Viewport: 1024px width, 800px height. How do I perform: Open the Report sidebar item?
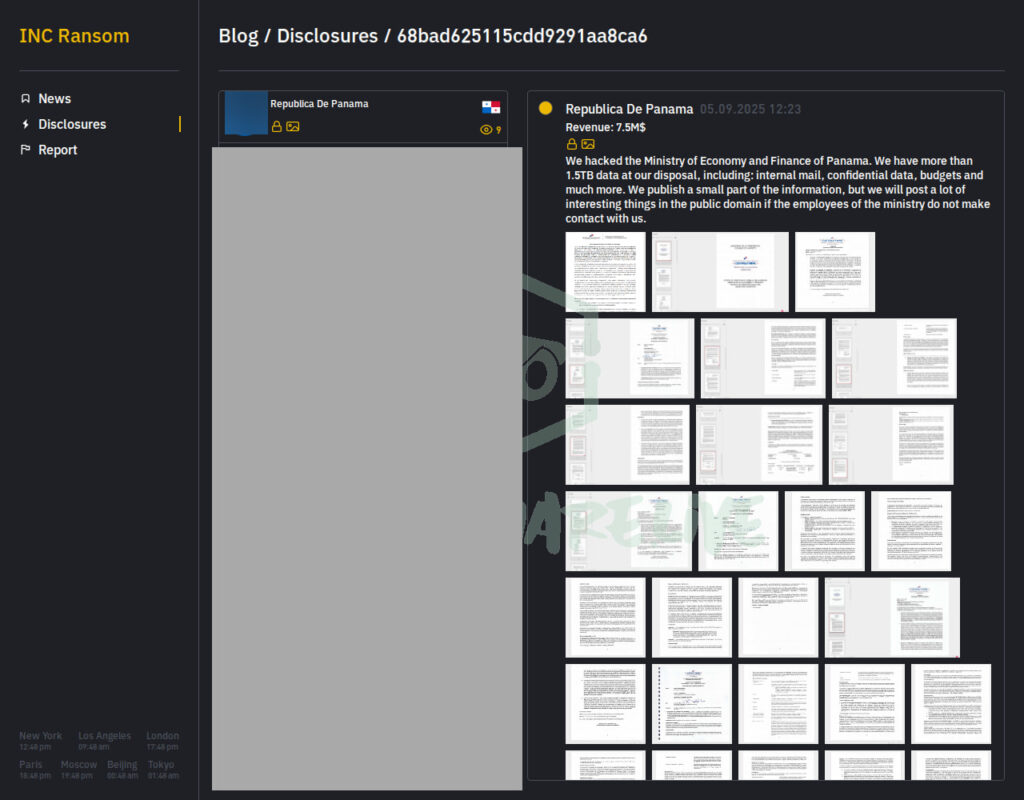point(57,150)
